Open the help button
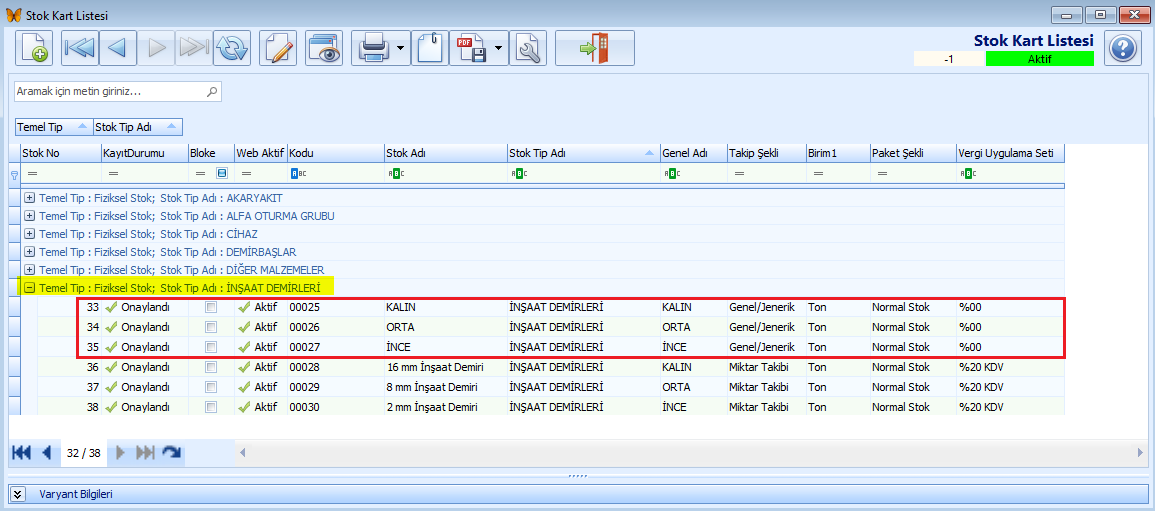Screen dimensions: 1155x511 (1123, 49)
